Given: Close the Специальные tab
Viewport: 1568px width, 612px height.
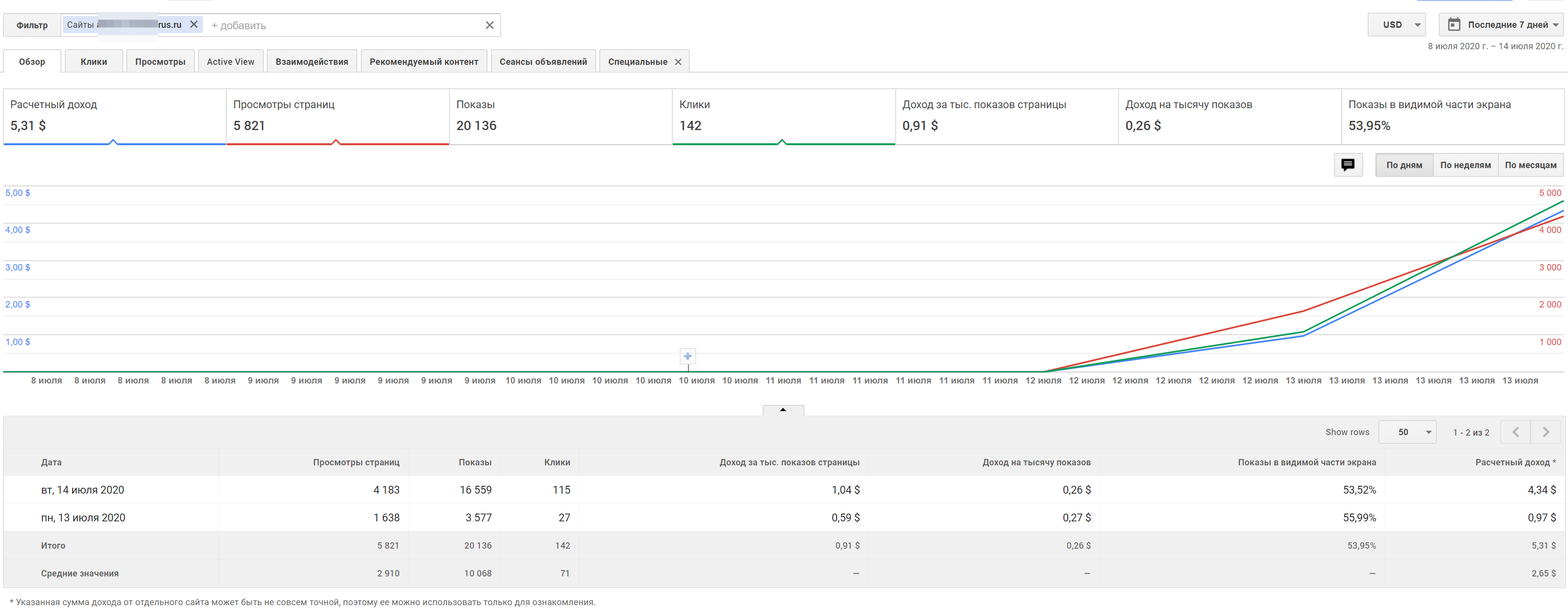Looking at the screenshot, I should [x=678, y=61].
